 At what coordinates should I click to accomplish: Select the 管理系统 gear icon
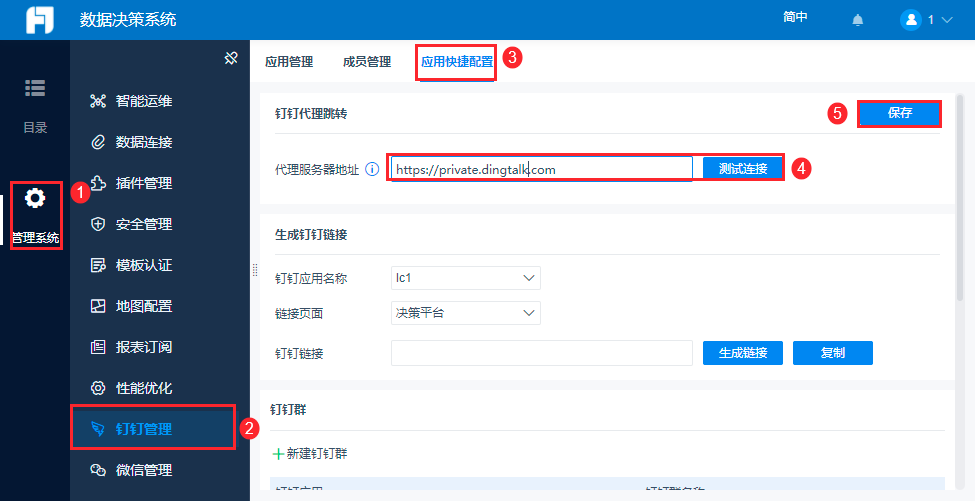(35, 198)
